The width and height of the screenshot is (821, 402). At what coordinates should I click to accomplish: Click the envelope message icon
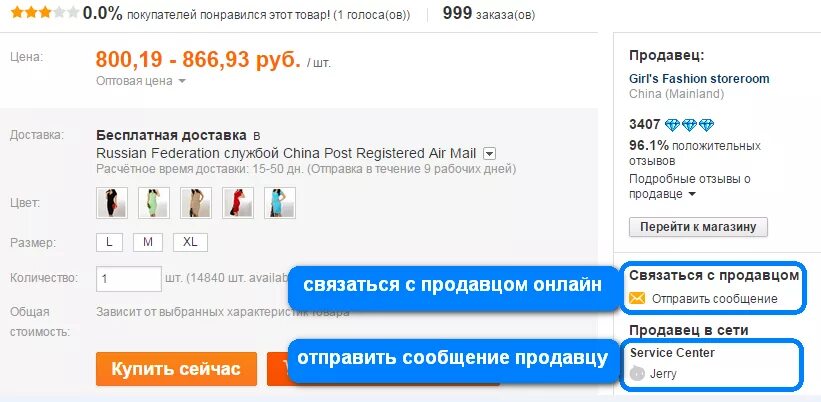[637, 299]
